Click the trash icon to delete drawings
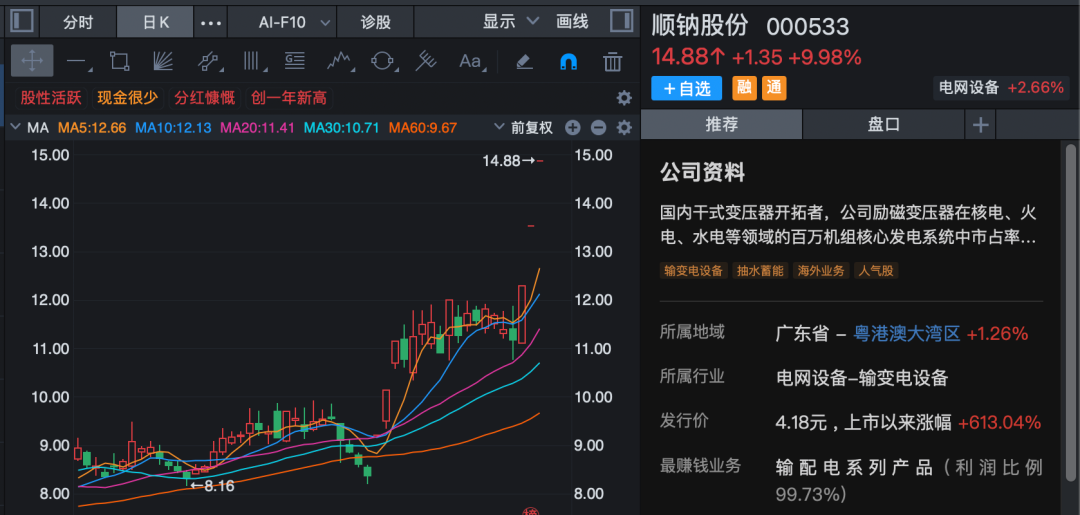1080x515 pixels. (612, 62)
